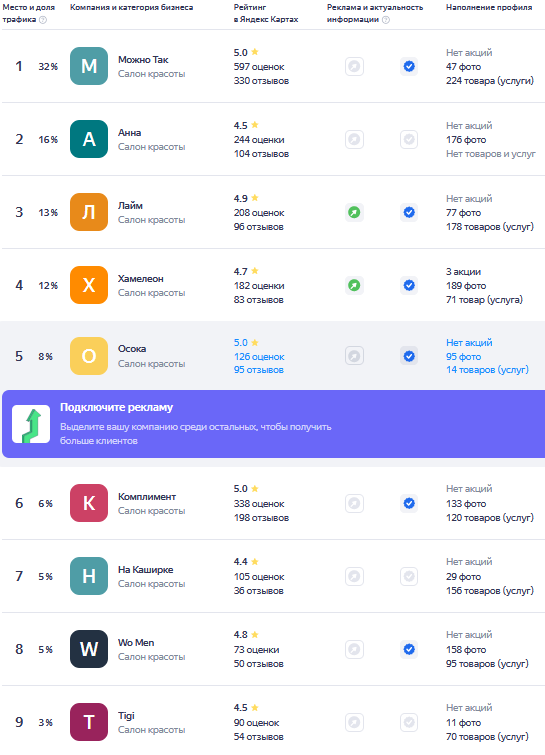The height and width of the screenshot is (755, 545).
Task: Click the gray ad icon for Можно Так
Action: click(354, 66)
